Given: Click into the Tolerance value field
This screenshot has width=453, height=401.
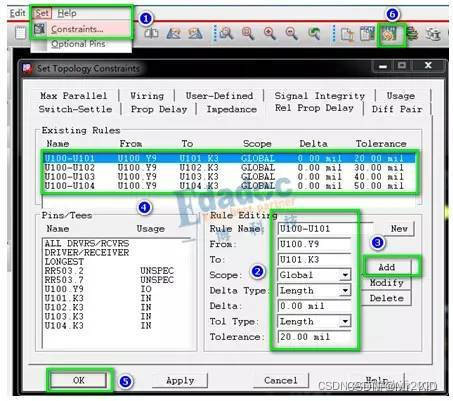Looking at the screenshot, I should coord(314,337).
